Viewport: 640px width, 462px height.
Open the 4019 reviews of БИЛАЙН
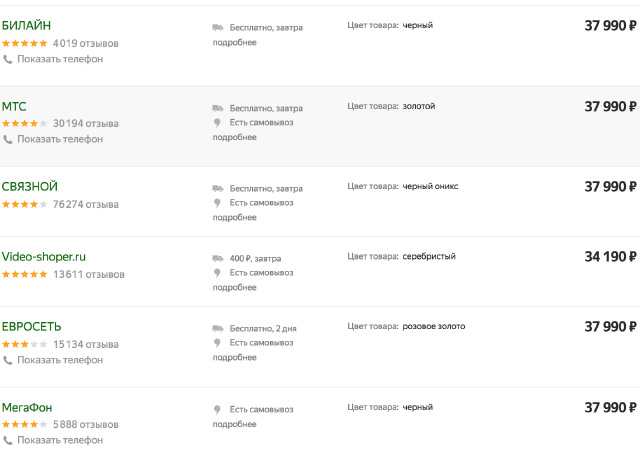point(86,43)
